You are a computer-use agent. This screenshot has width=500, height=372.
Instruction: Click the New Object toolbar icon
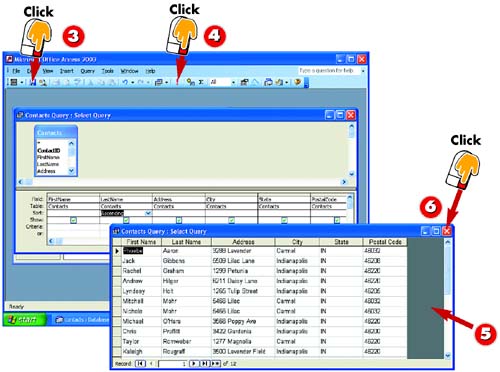point(279,82)
